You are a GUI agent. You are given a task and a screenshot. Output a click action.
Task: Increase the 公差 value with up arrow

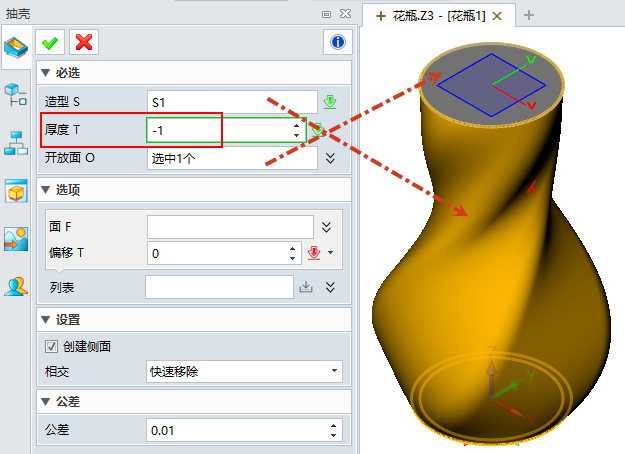click(332, 426)
